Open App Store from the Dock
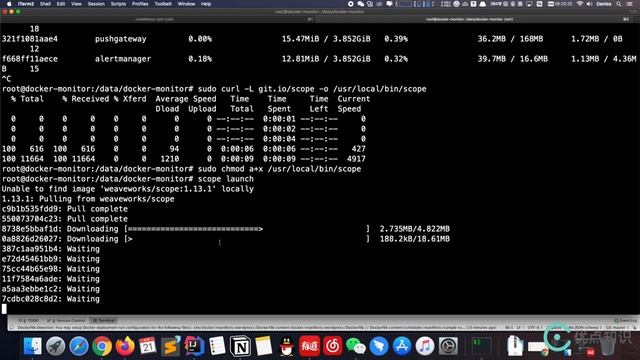The image size is (640, 360). (x=402, y=346)
